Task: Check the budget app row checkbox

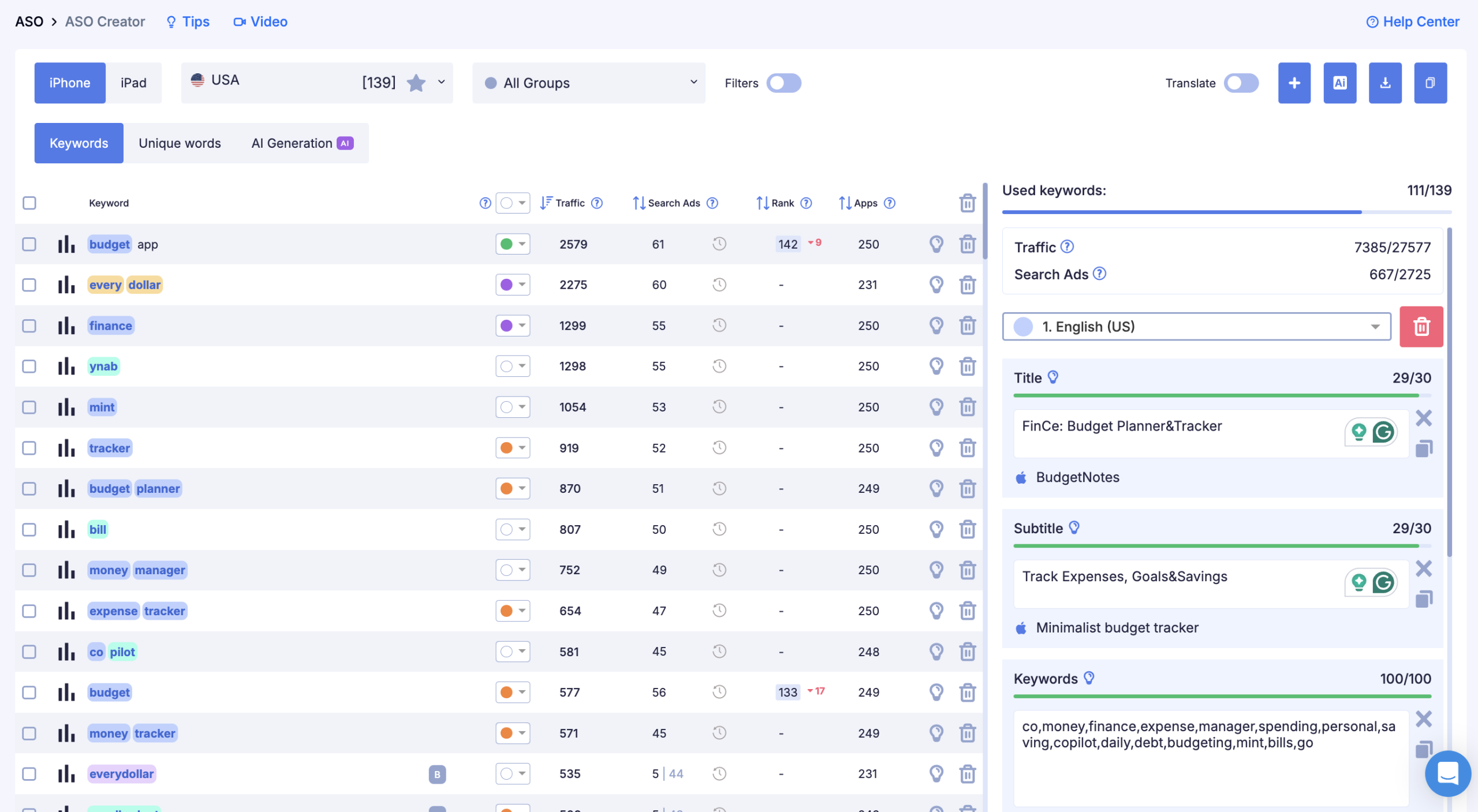Action: 29,244
